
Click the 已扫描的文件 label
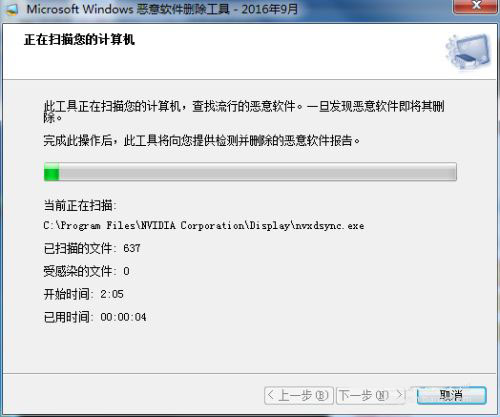click(80, 248)
